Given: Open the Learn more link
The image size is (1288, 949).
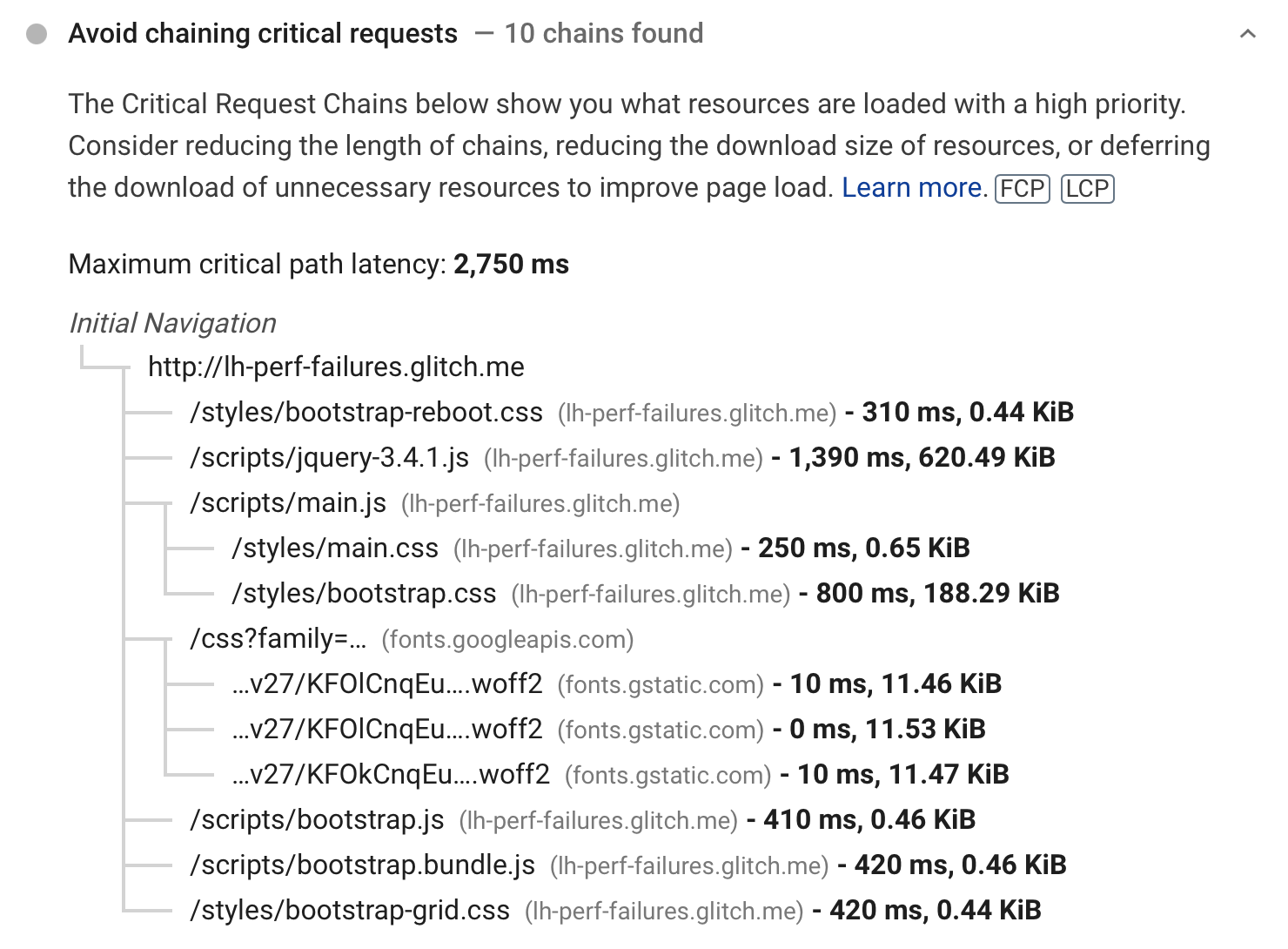Looking at the screenshot, I should pos(910,187).
